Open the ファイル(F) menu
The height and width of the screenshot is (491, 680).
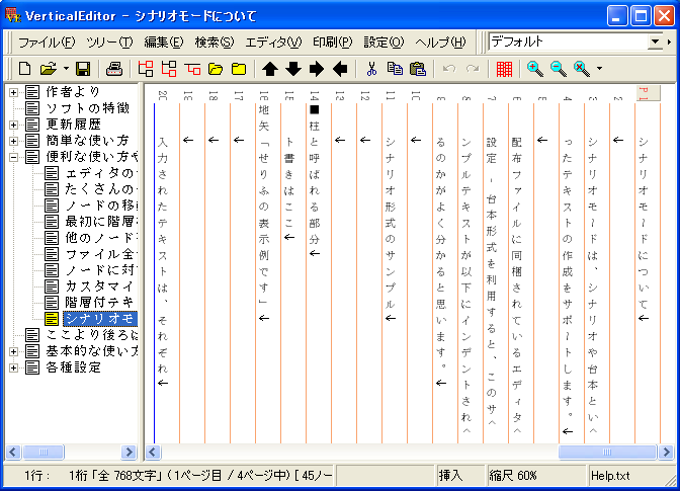[46, 42]
